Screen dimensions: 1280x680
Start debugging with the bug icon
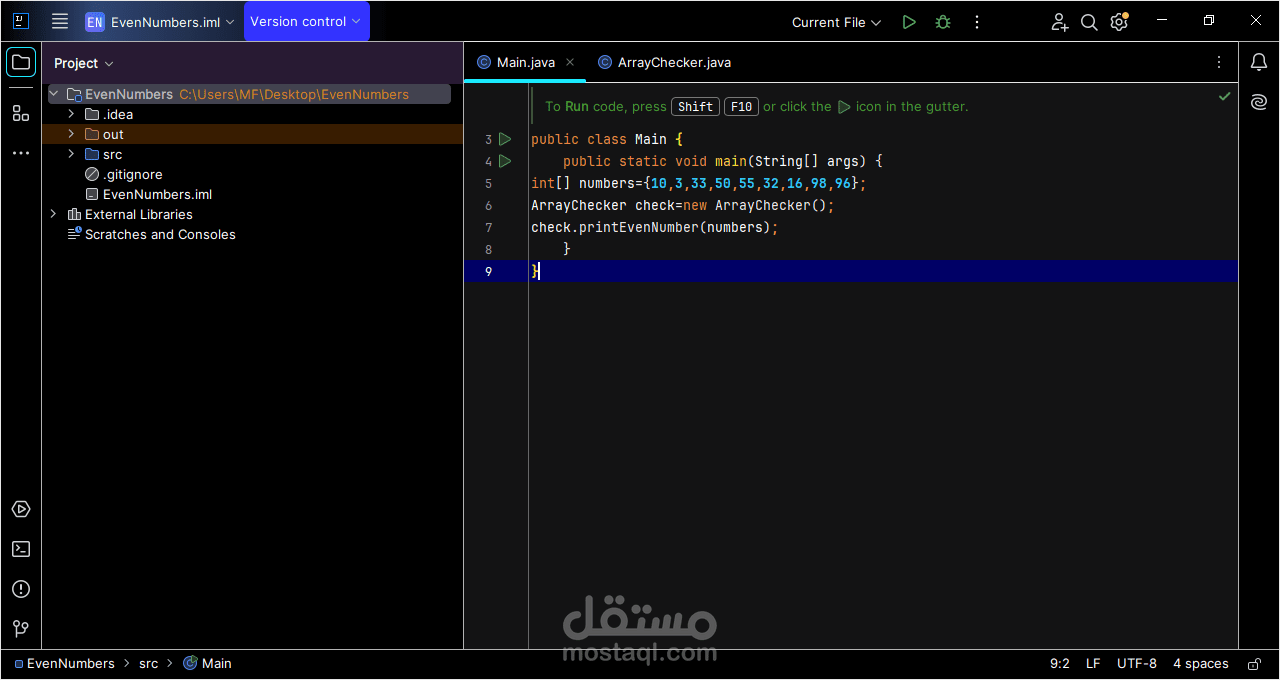point(942,21)
